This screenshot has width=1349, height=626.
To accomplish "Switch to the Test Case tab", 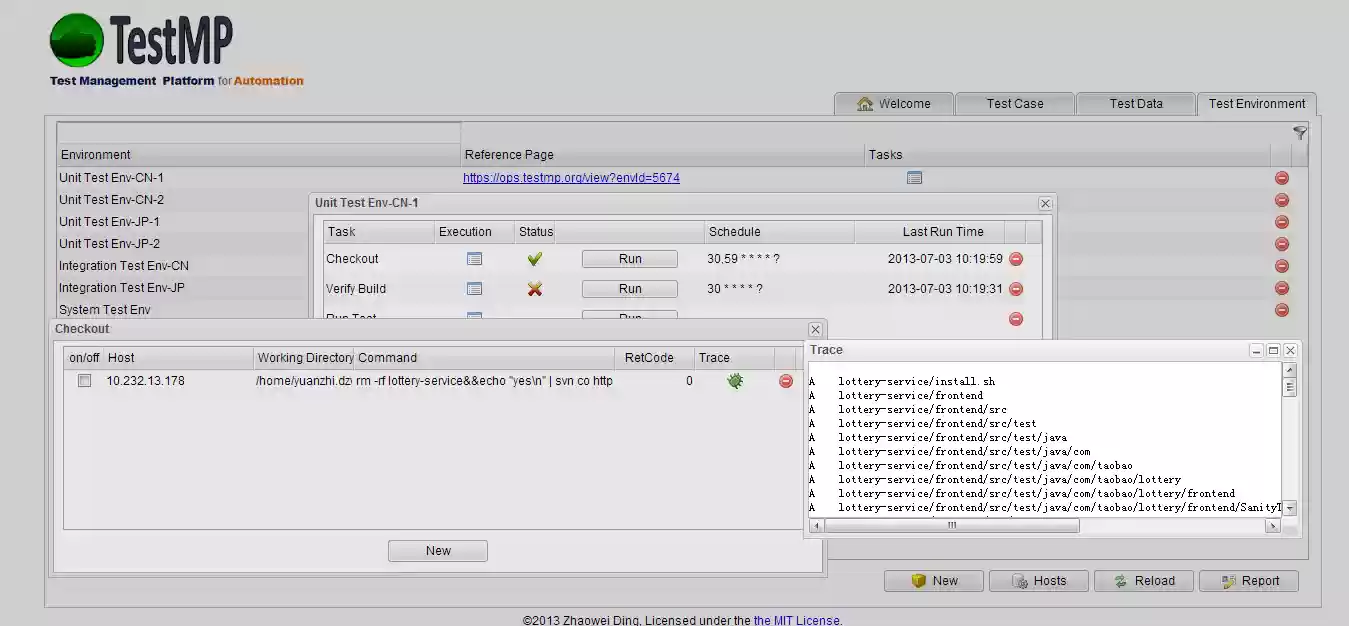I will tap(1015, 103).
